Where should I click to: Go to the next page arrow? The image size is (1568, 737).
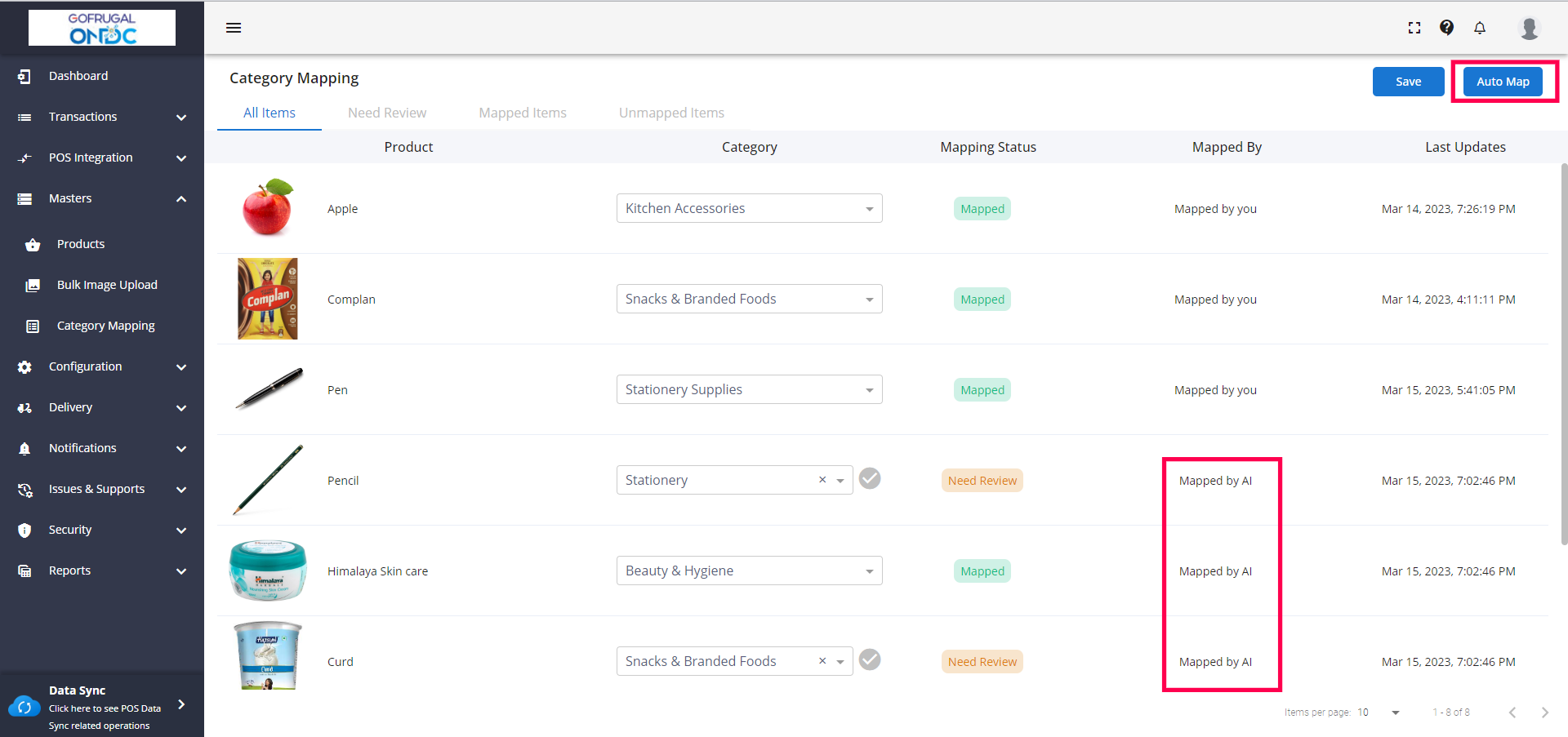[x=1544, y=713]
